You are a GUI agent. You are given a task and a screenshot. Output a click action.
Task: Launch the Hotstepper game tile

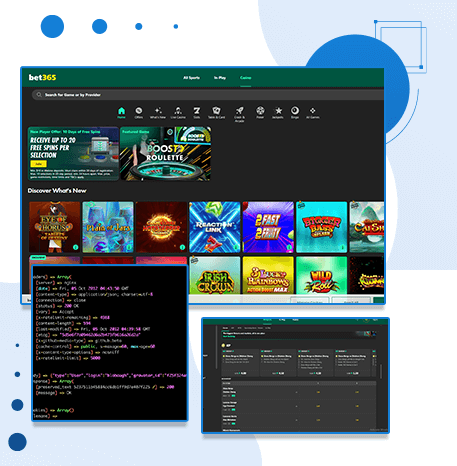[161, 227]
